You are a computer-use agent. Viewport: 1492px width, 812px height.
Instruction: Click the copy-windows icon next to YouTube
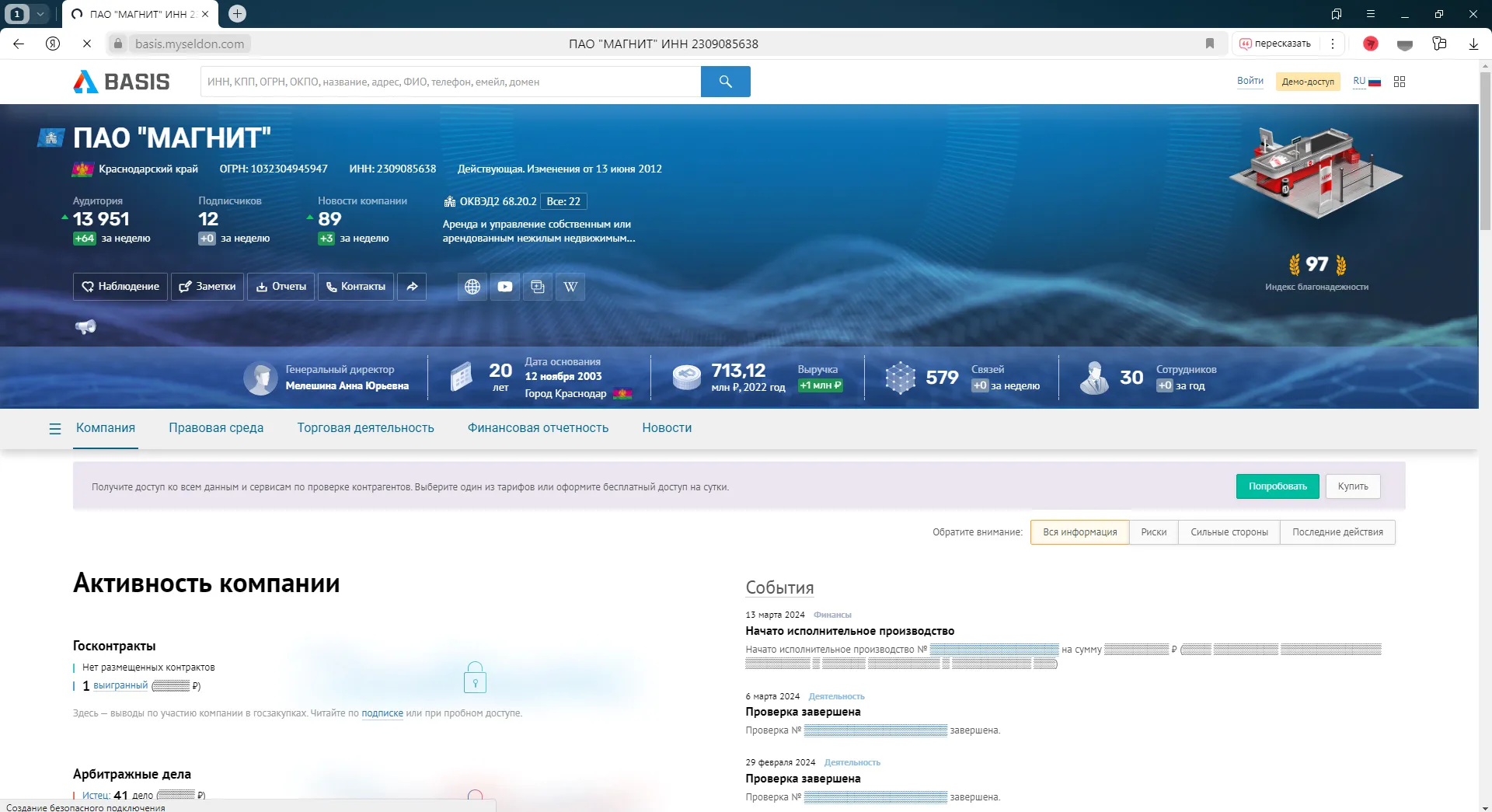click(x=538, y=287)
